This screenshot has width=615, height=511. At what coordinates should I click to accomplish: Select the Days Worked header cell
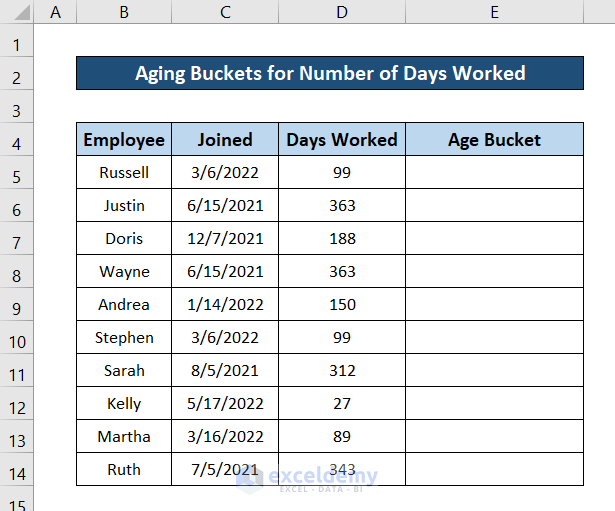click(x=342, y=140)
